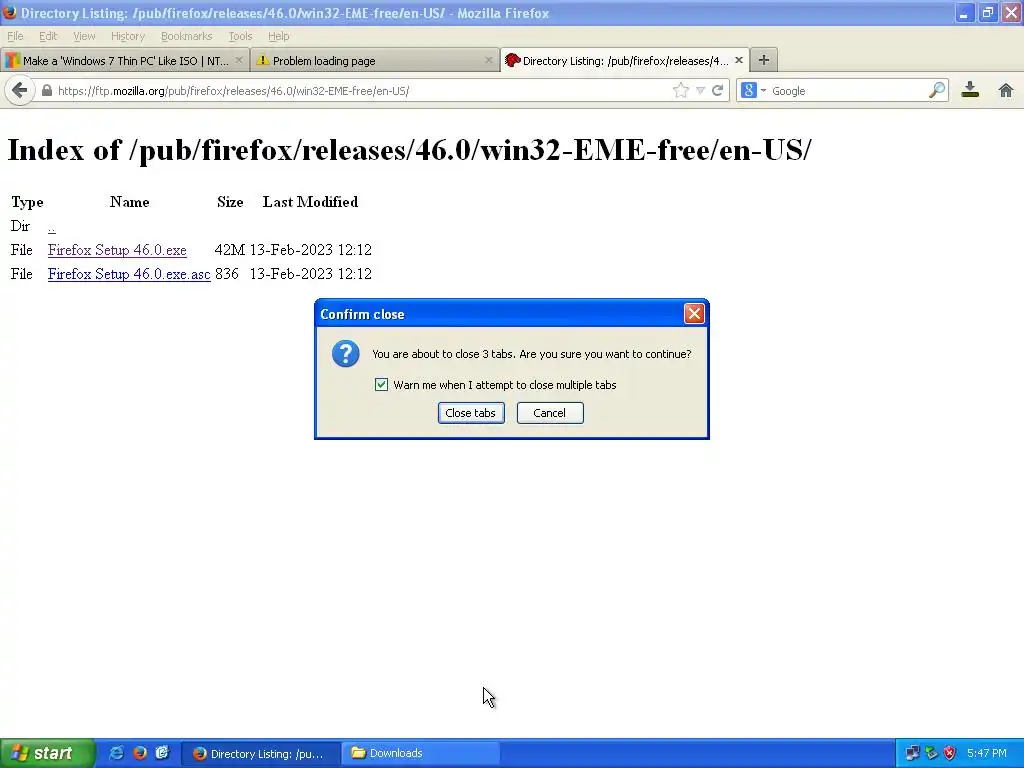The height and width of the screenshot is (768, 1024).
Task: Open the Windows Start menu
Action: point(47,753)
